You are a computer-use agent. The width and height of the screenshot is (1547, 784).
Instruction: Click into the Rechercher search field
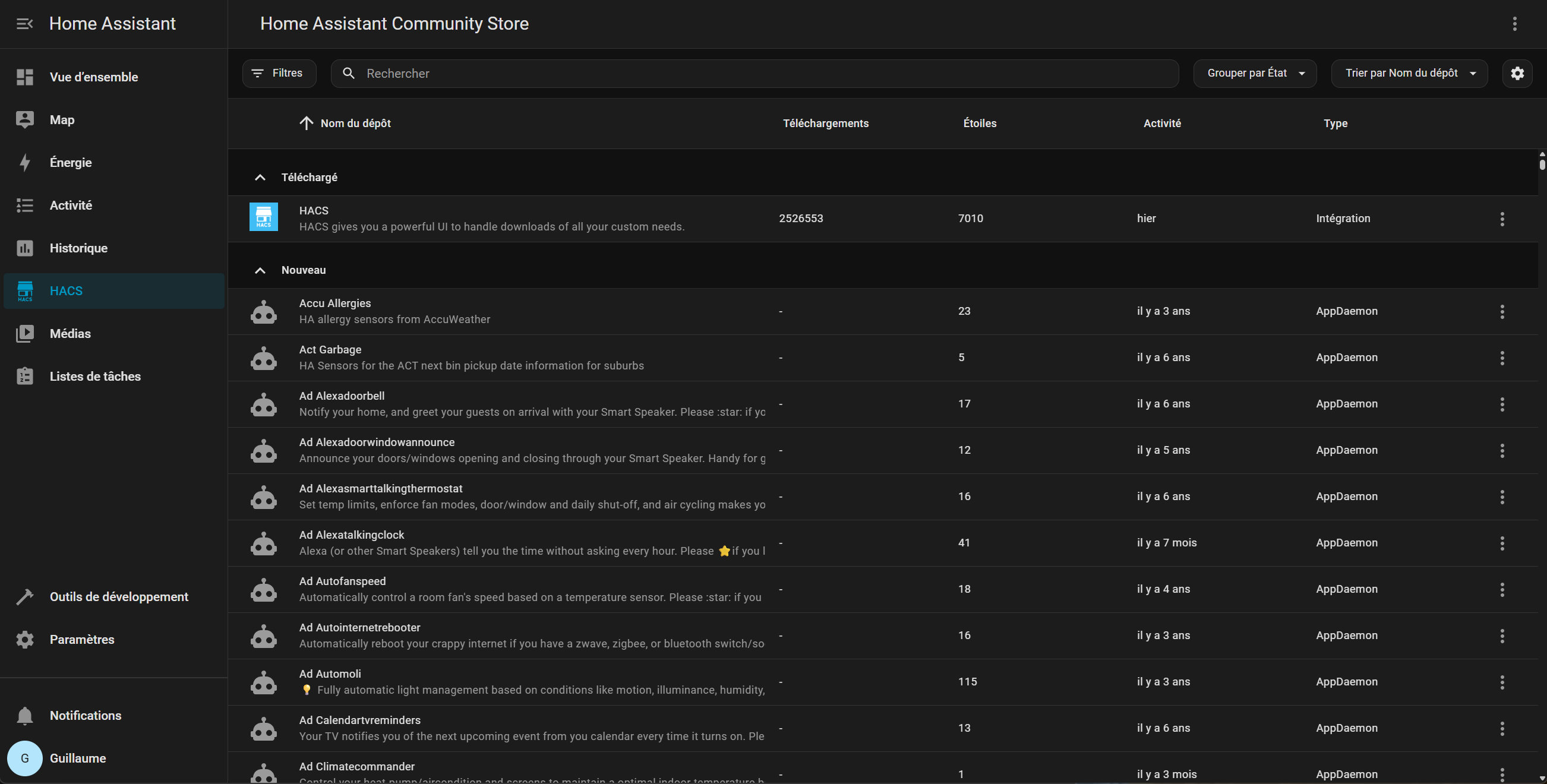tap(763, 73)
